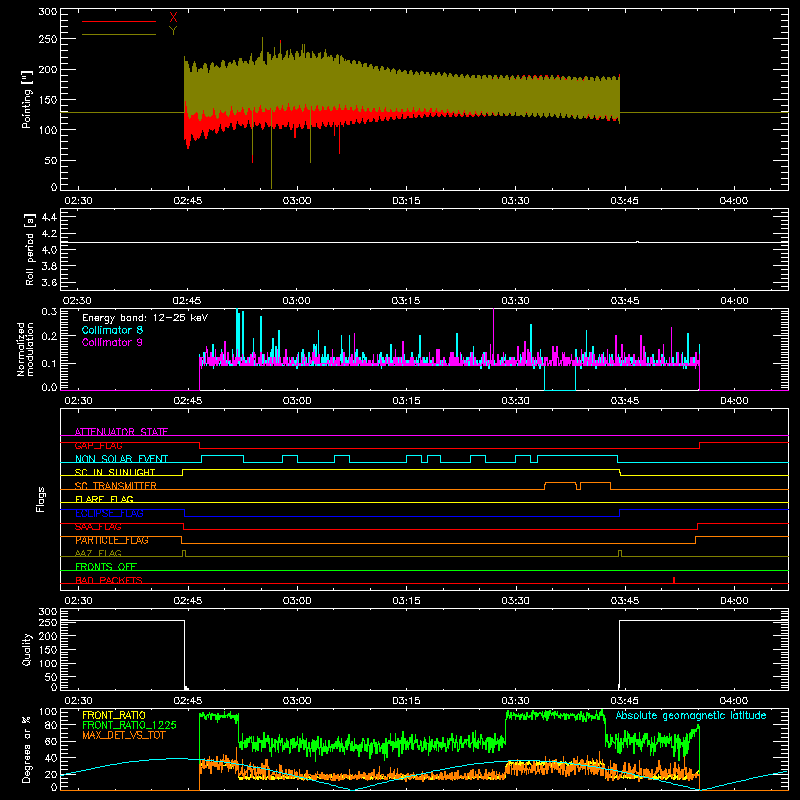Click the olive Y legend label
The width and height of the screenshot is (800, 800).
click(173, 31)
